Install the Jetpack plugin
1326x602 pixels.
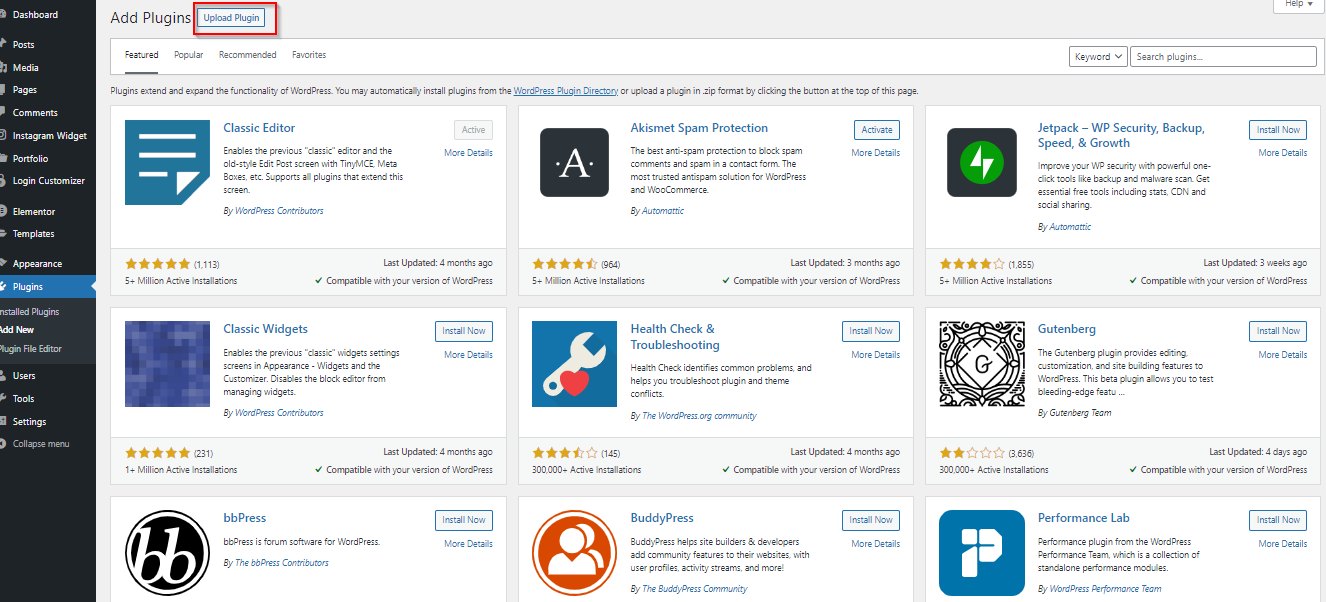pyautogui.click(x=1278, y=130)
